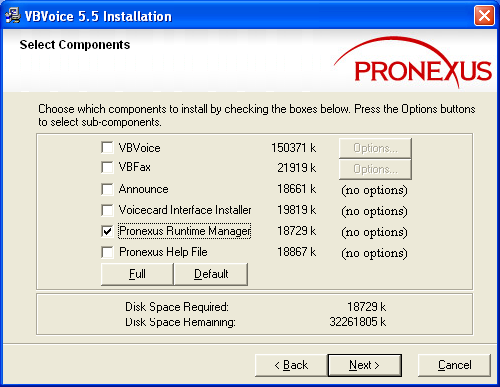This screenshot has height=387, width=500.
Task: Proceed with the Next button
Action: [x=365, y=365]
